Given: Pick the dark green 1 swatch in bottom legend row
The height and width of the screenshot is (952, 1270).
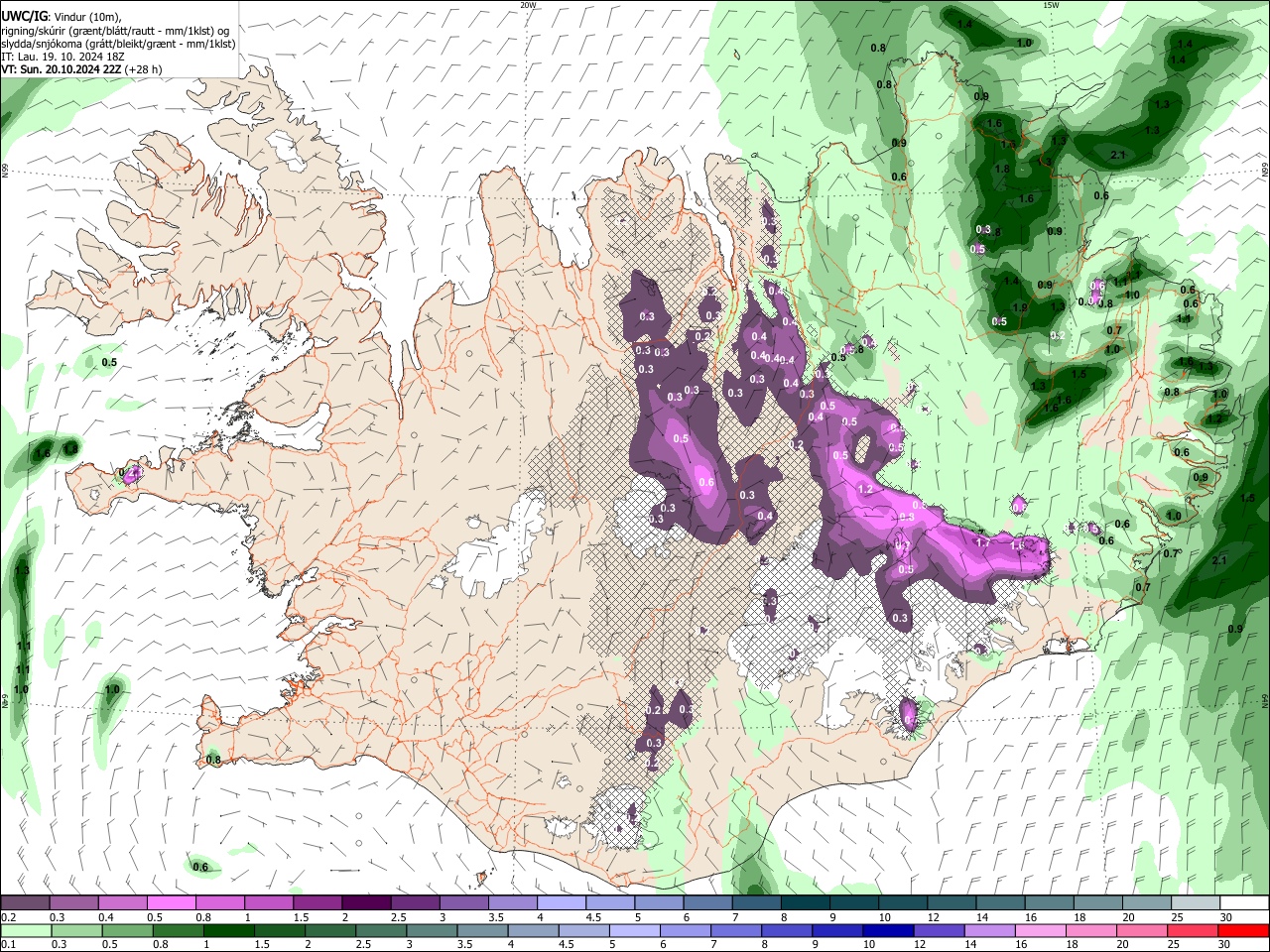Looking at the screenshot, I should click(x=229, y=931).
